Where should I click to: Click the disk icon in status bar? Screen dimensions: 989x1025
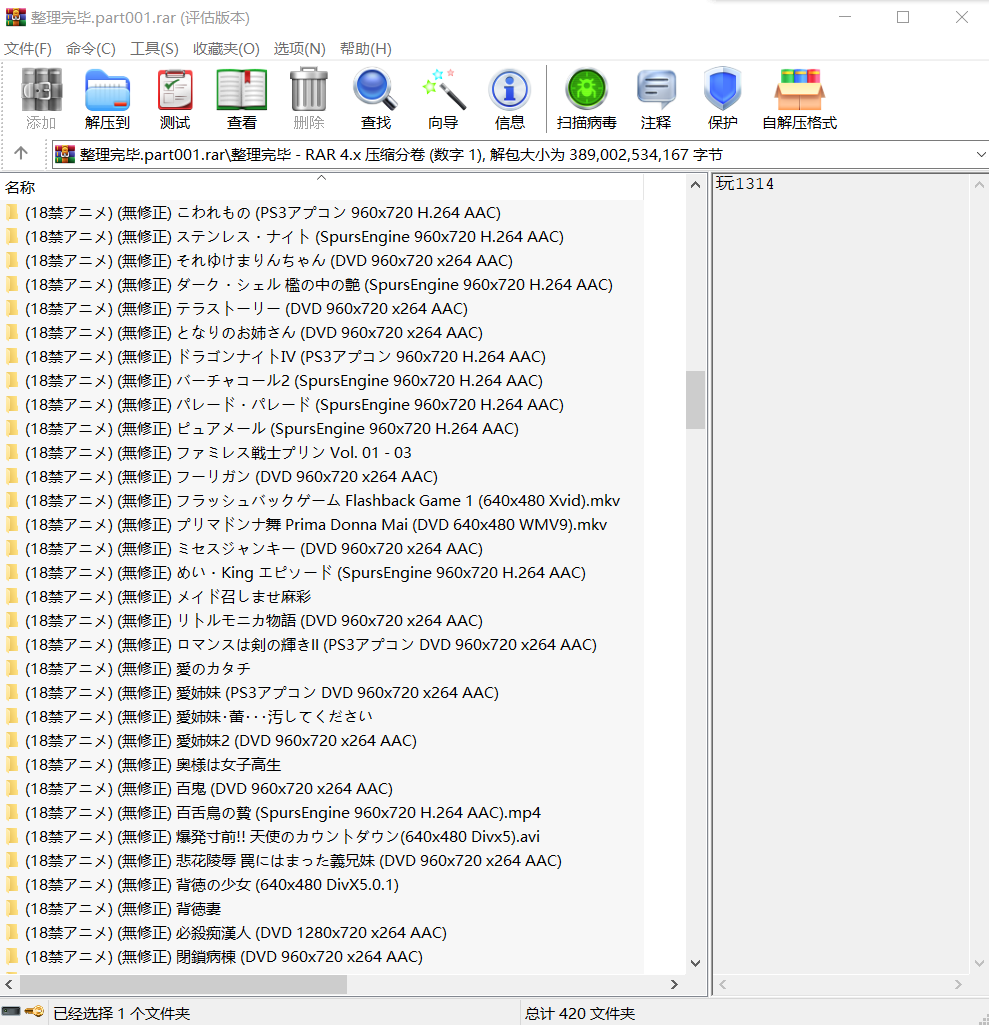pyautogui.click(x=11, y=1011)
